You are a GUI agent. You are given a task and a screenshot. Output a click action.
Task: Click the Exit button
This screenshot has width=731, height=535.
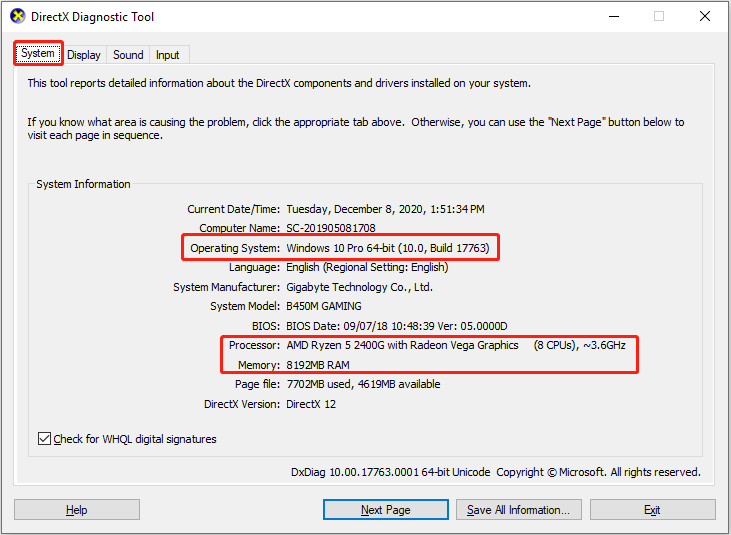coord(652,510)
